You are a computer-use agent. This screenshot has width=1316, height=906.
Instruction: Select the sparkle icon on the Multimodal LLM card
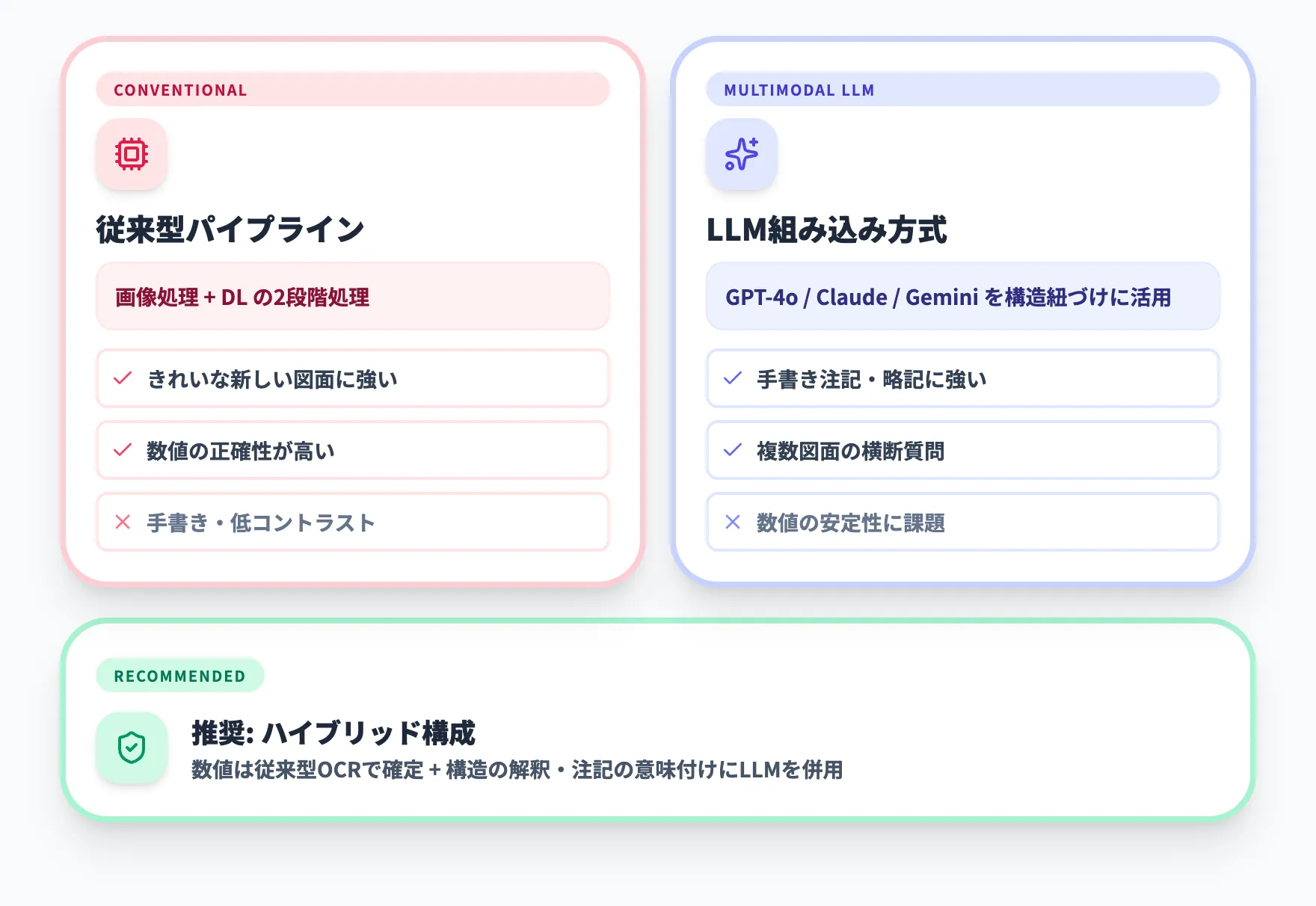pos(742,154)
